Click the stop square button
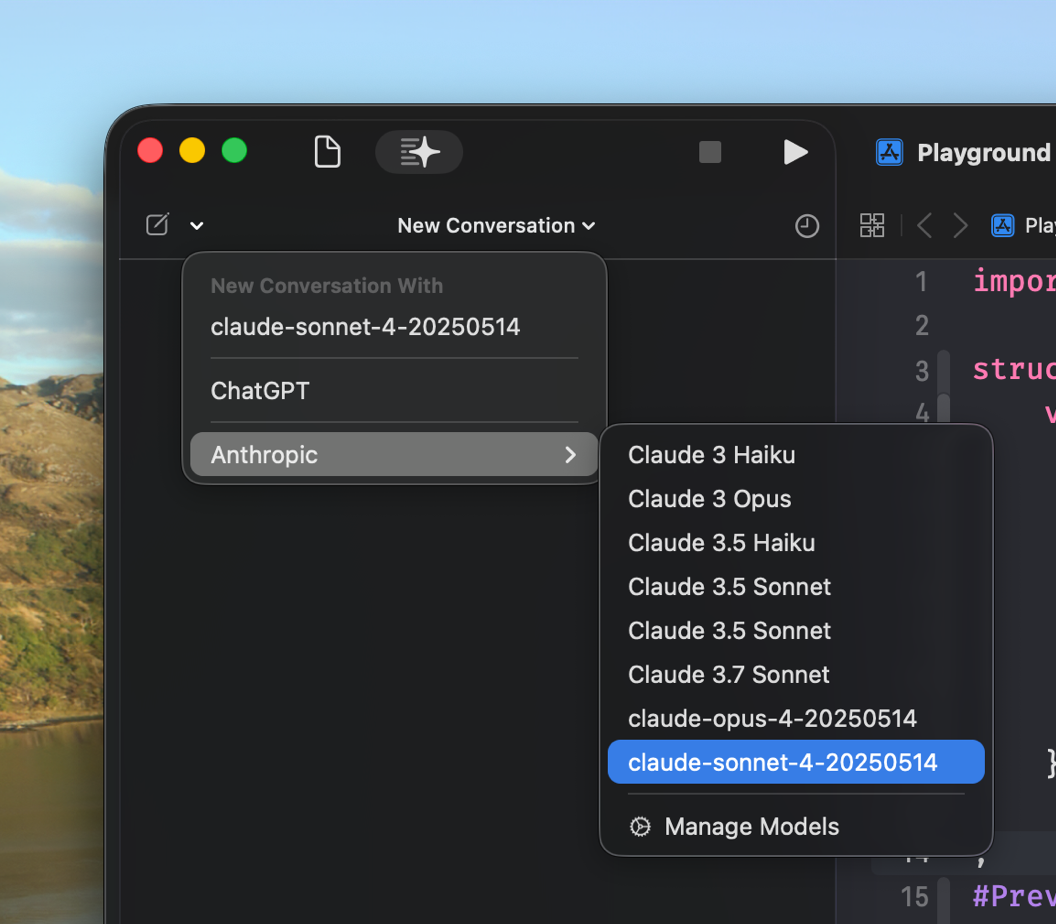 click(x=710, y=152)
